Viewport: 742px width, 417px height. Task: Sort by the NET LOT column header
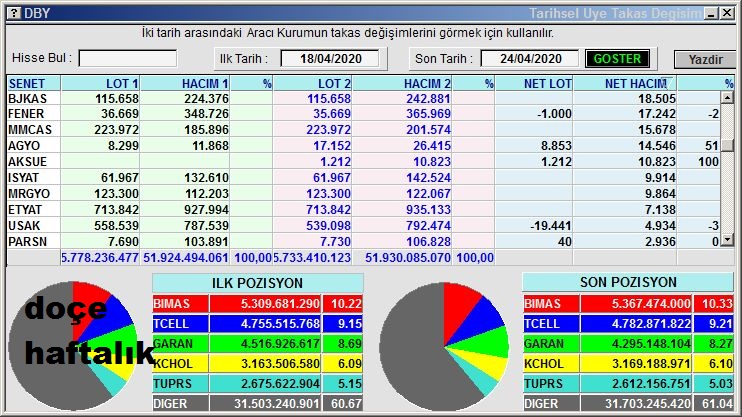pyautogui.click(x=534, y=83)
